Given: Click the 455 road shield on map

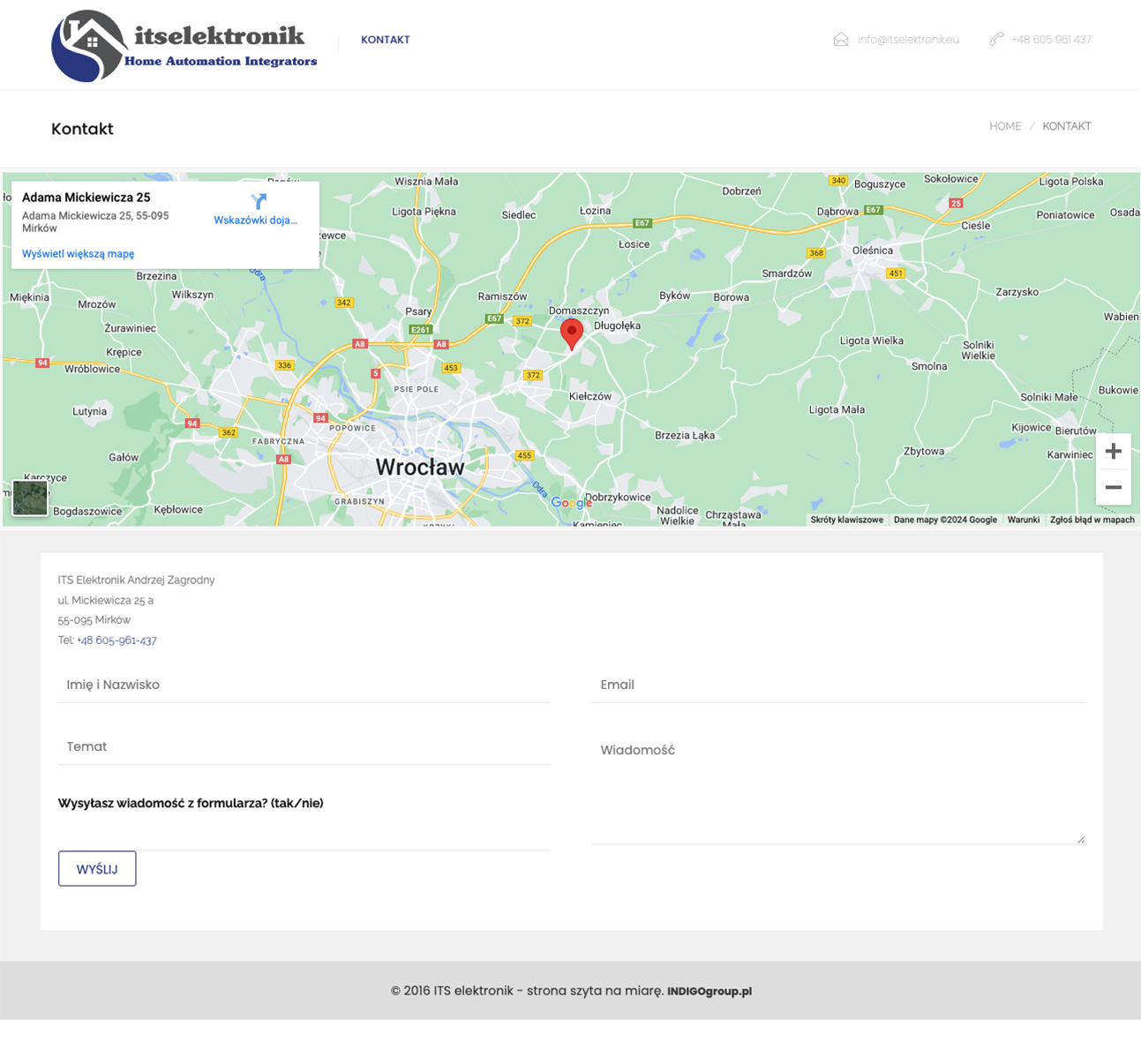Looking at the screenshot, I should point(524,455).
